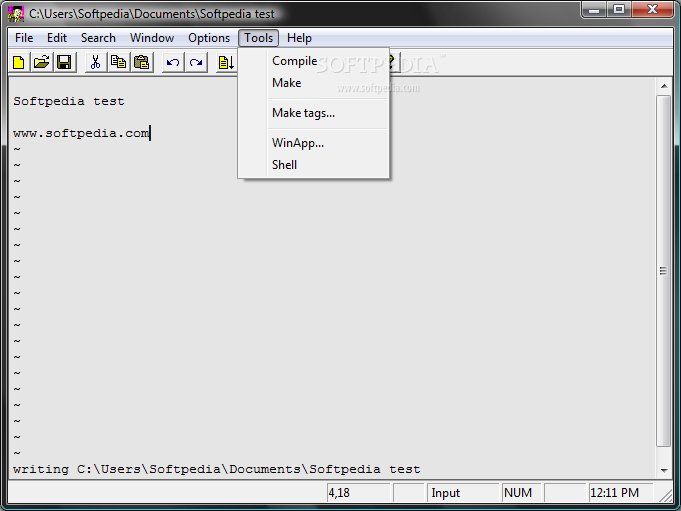Click the 'writing C:\Users\Softpedia' message line

pyautogui.click(x=217, y=469)
